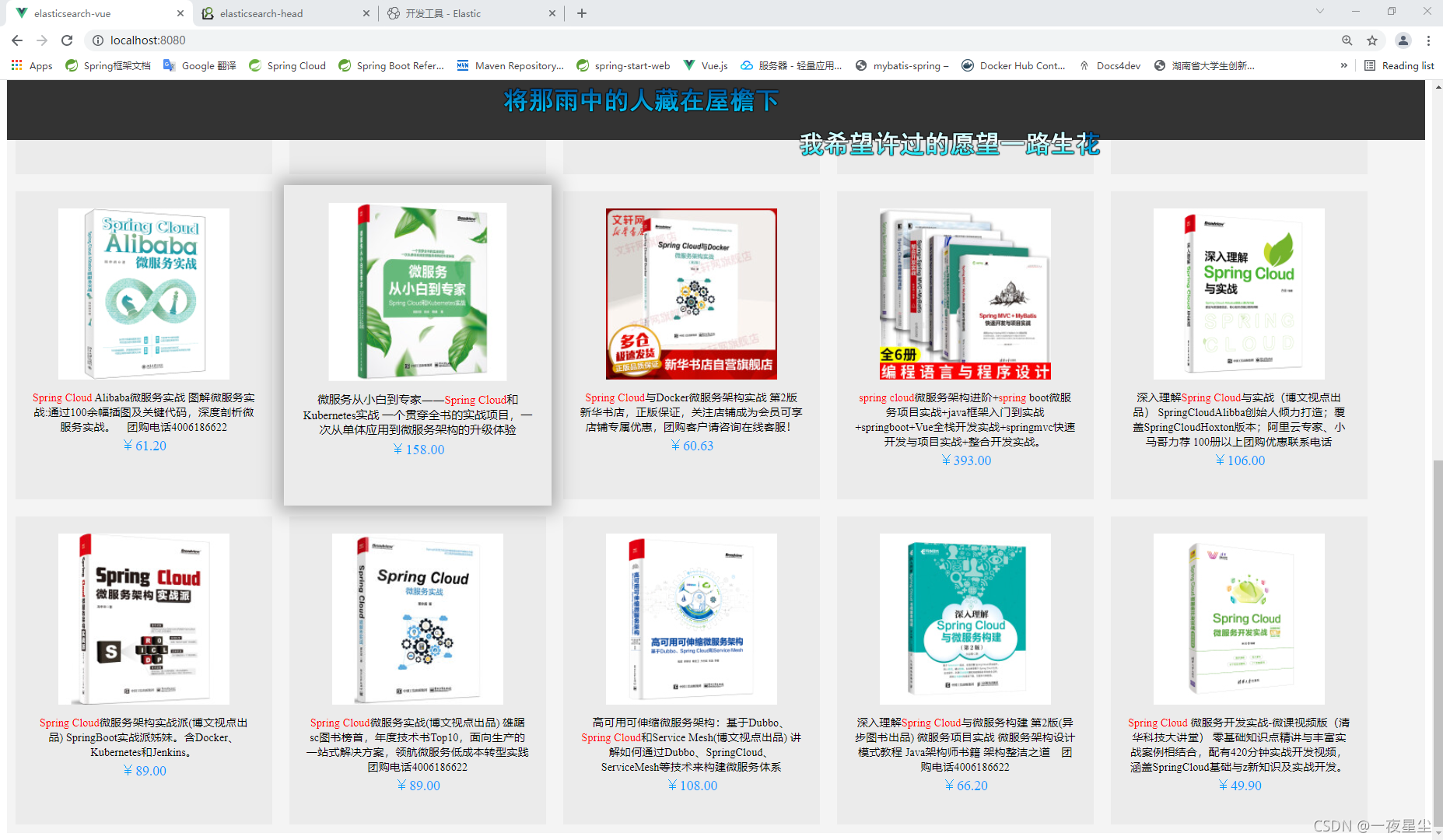1443x840 pixels.
Task: Click the 全6册 book set cover image
Action: 965,294
